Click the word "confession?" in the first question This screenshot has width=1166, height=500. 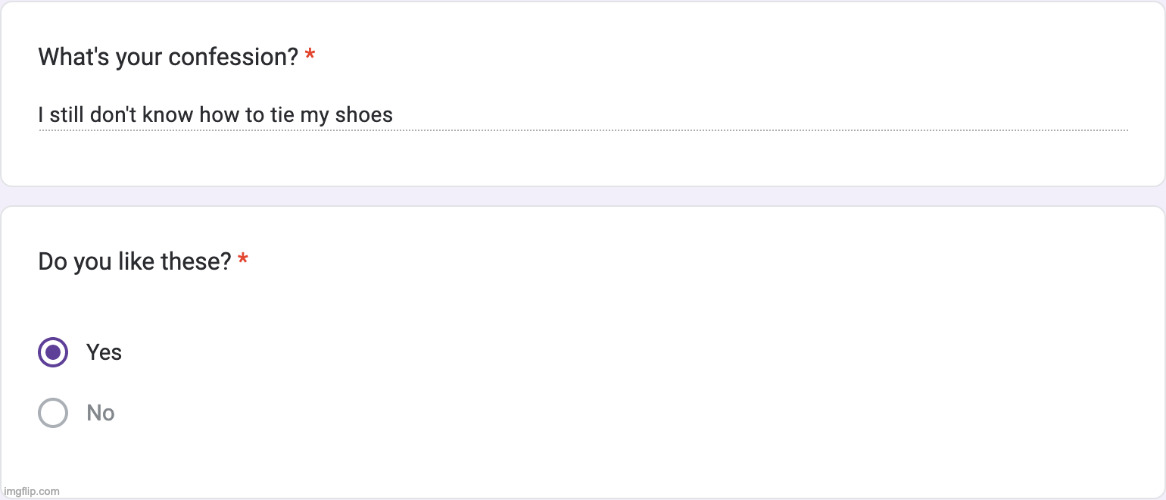[x=233, y=57]
